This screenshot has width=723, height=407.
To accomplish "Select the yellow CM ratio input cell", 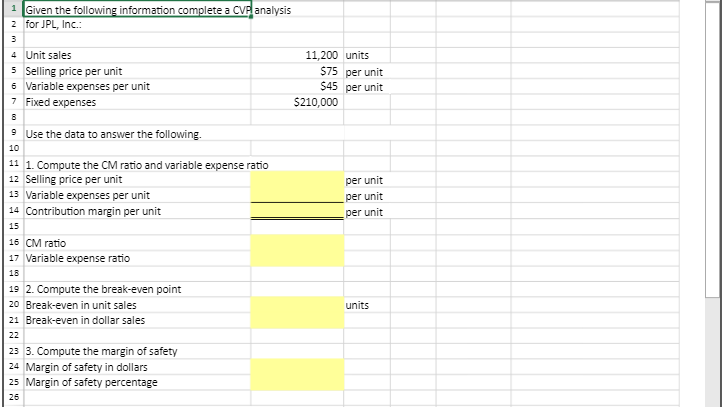I will [x=297, y=242].
